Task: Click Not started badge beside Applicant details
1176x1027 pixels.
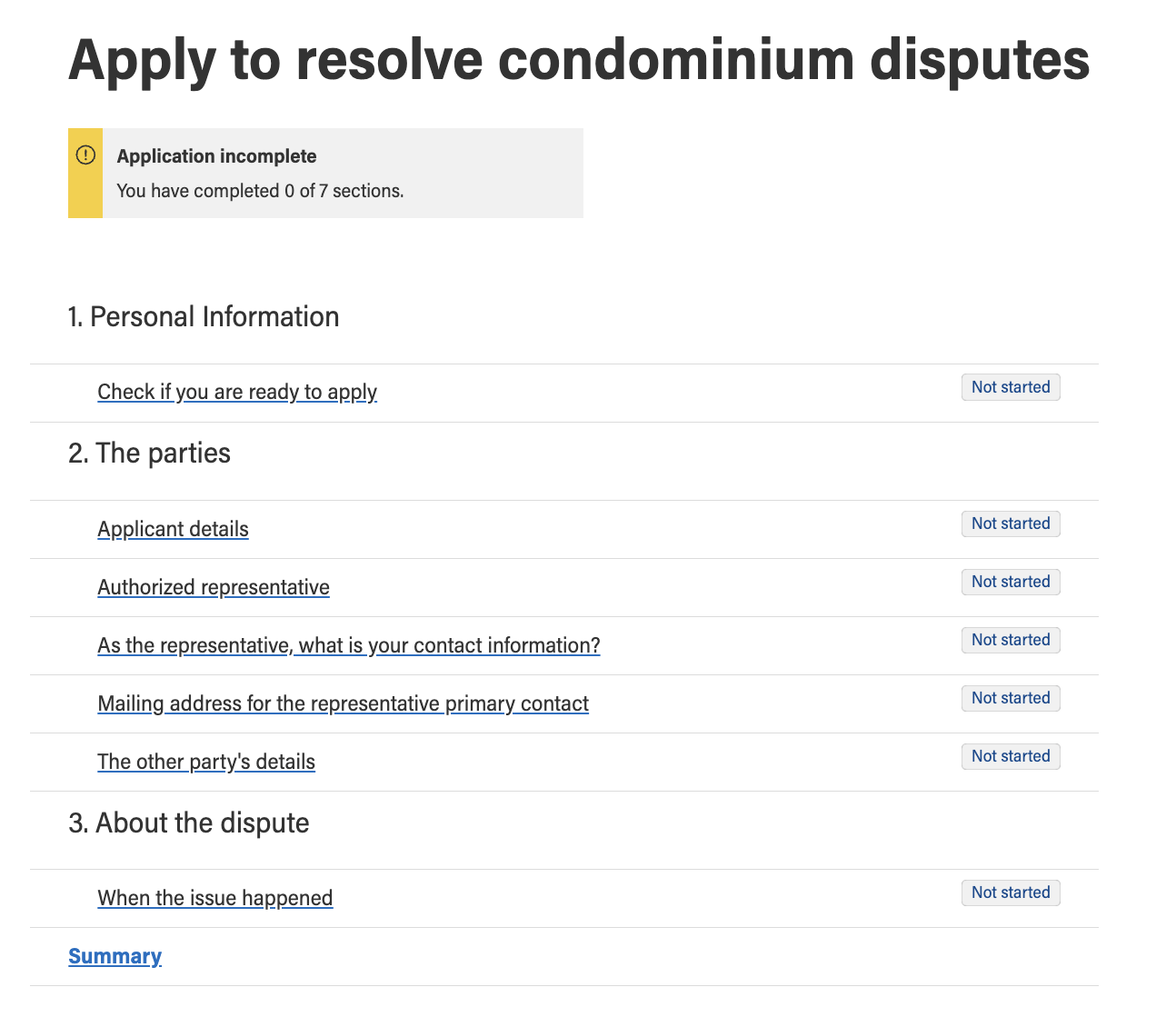Action: (1011, 523)
